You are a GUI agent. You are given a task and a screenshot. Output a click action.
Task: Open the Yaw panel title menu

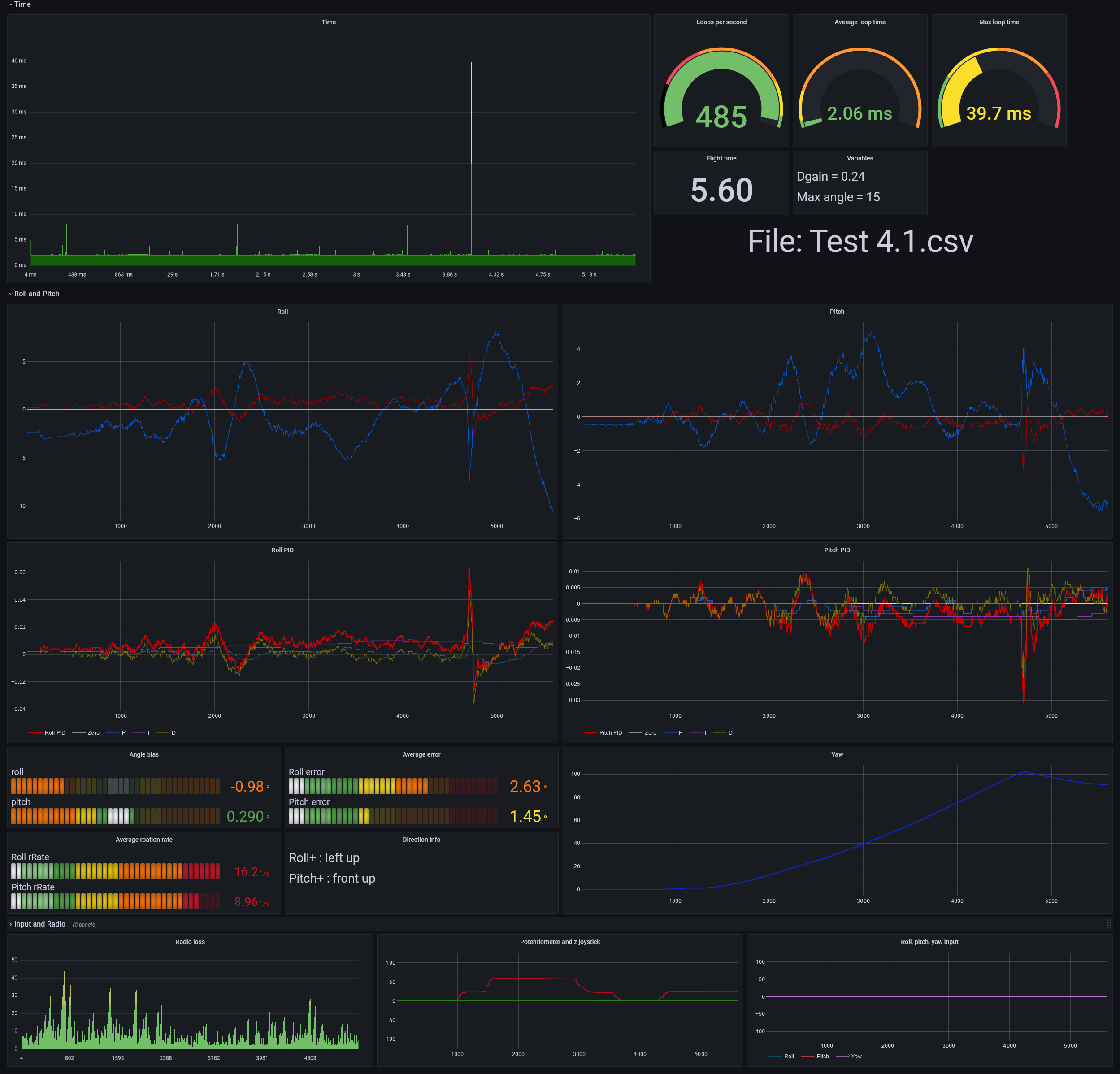(837, 755)
